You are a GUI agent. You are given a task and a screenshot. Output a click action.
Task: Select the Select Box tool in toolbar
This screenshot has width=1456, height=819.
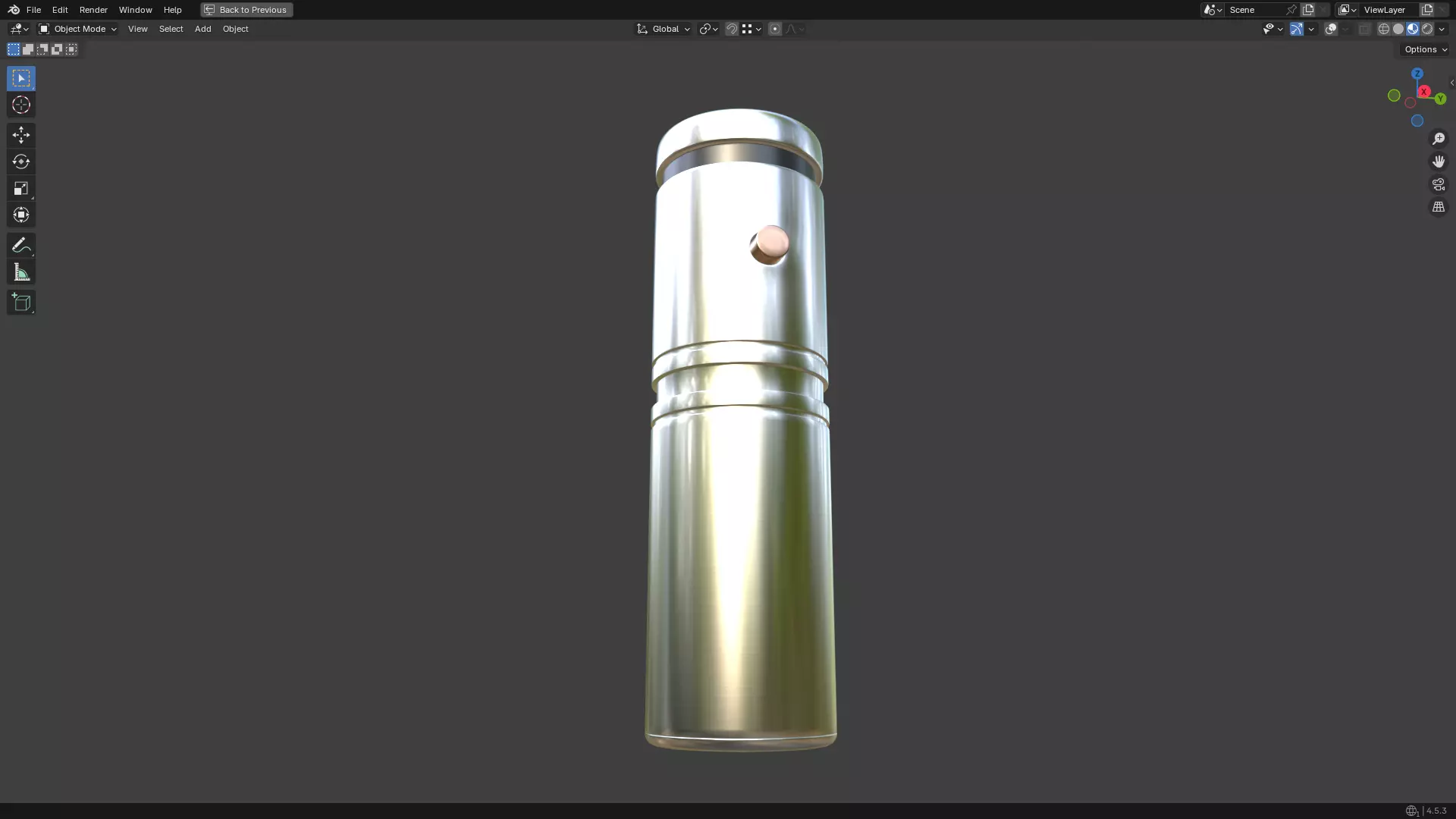[21, 78]
